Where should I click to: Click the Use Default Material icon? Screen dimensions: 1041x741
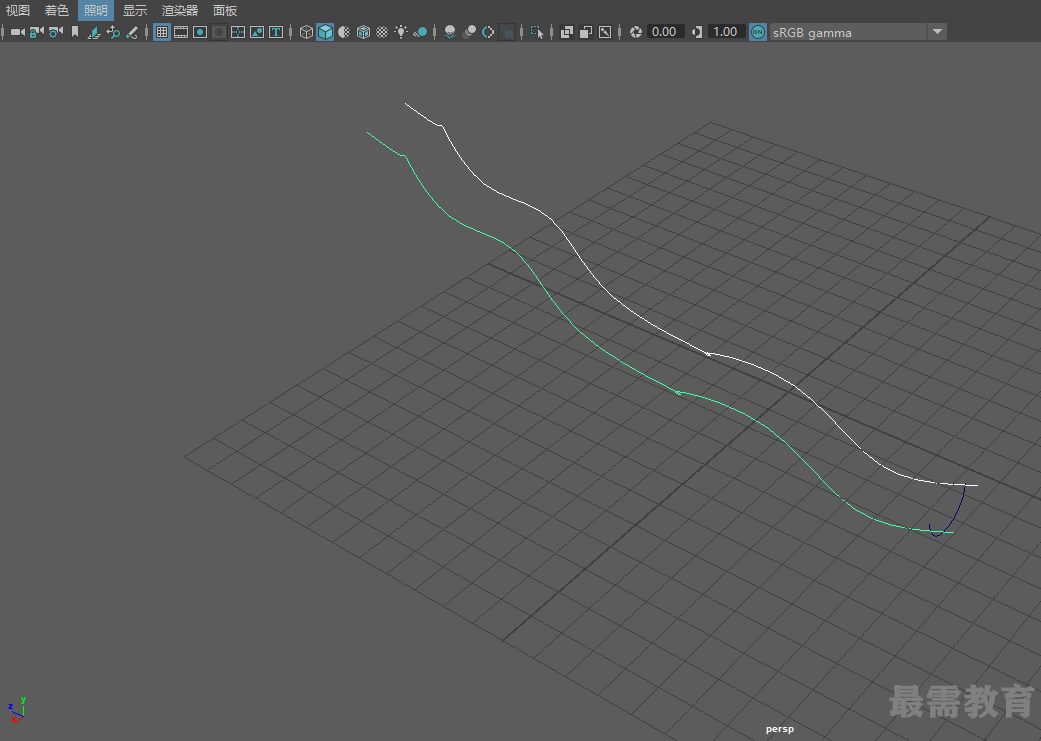coord(344,32)
